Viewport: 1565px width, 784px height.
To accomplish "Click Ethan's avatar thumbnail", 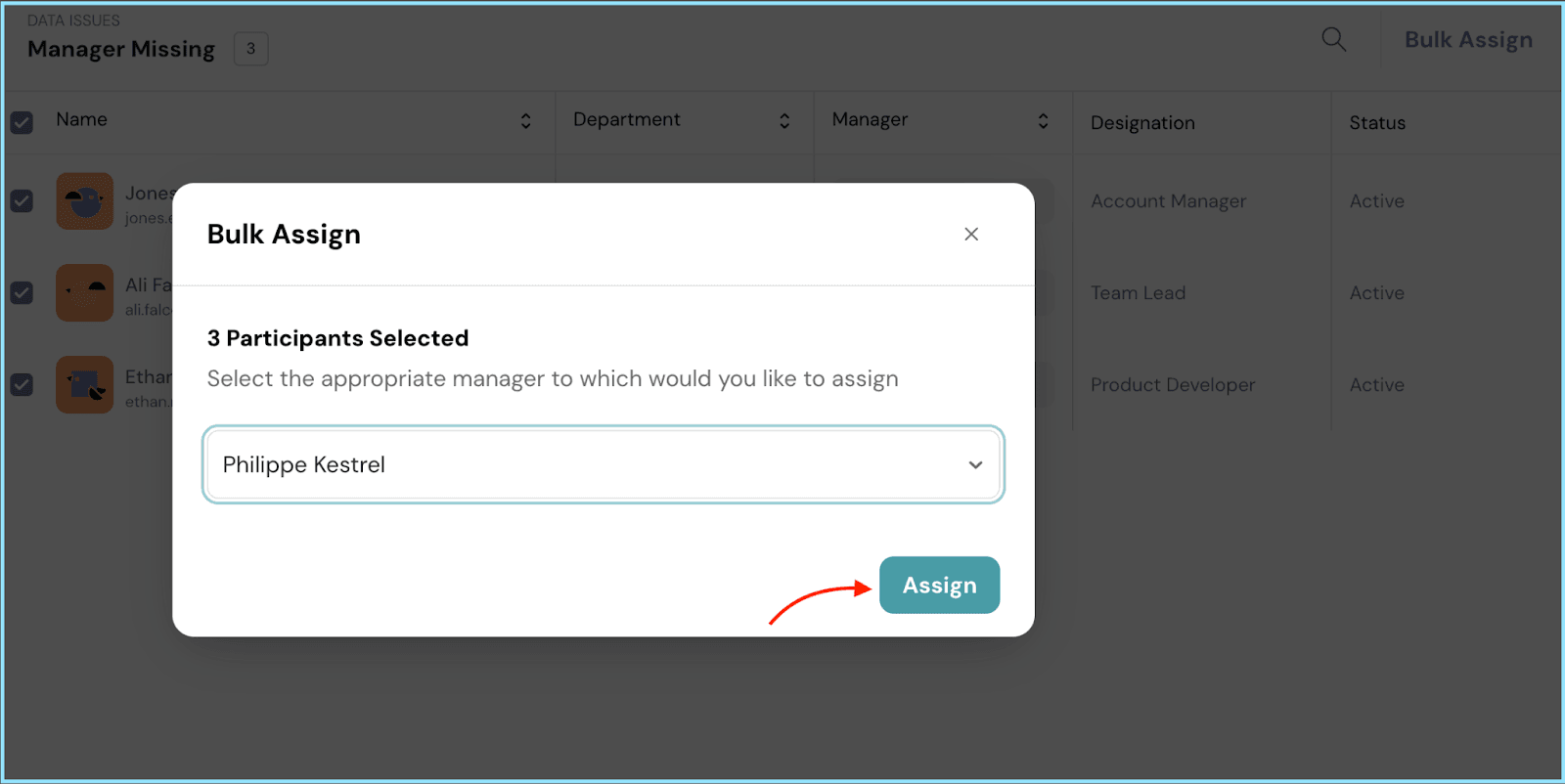I will pos(85,385).
